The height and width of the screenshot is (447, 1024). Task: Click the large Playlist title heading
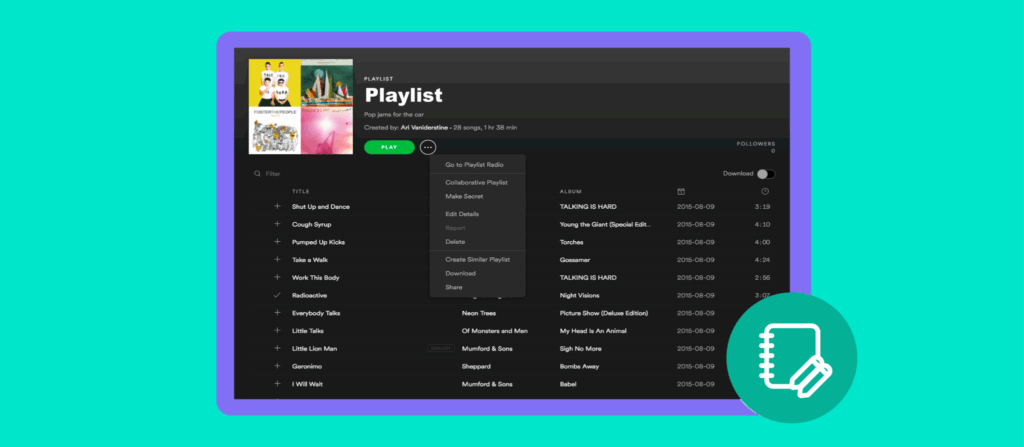(404, 95)
